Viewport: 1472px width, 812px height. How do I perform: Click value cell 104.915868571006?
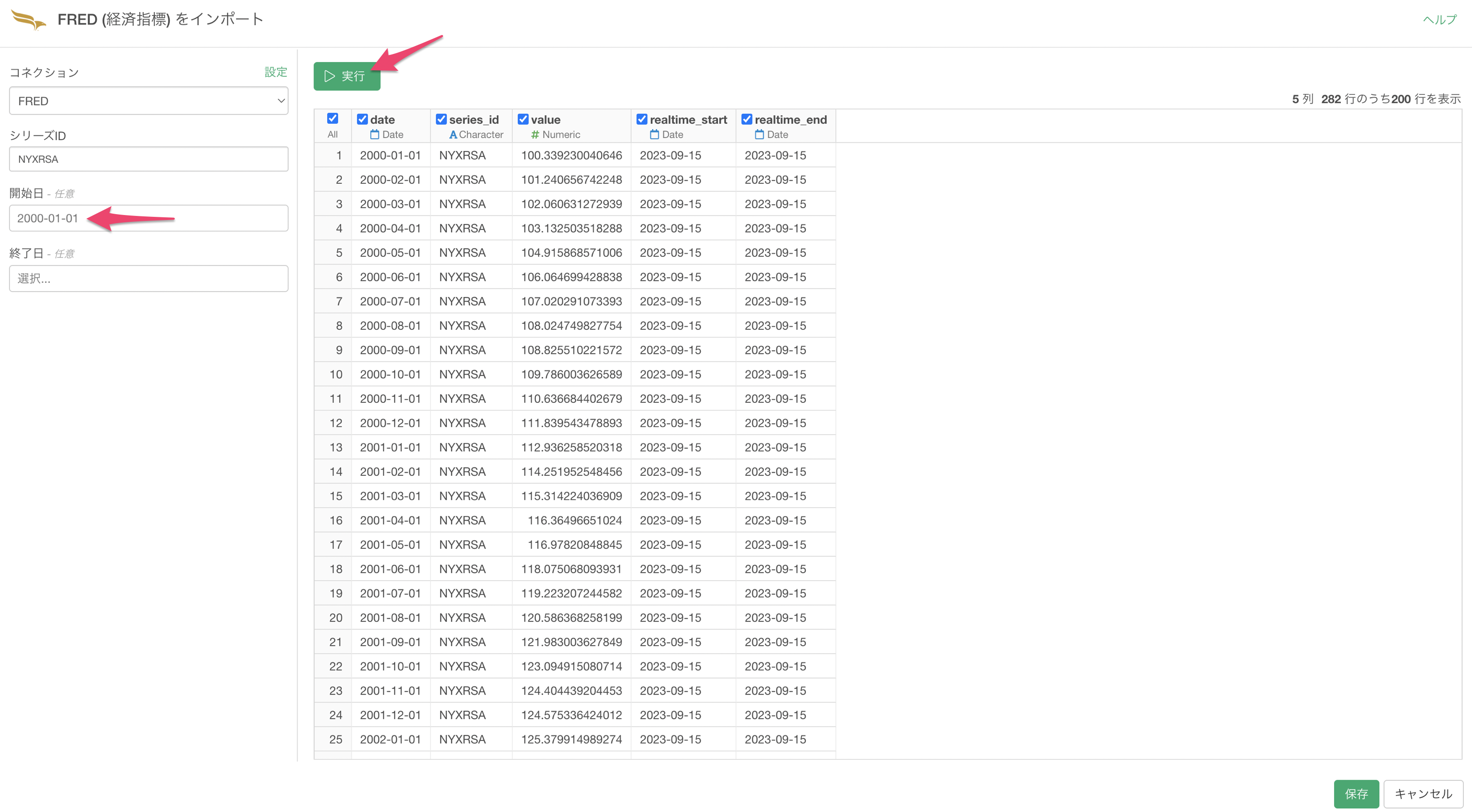[571, 253]
